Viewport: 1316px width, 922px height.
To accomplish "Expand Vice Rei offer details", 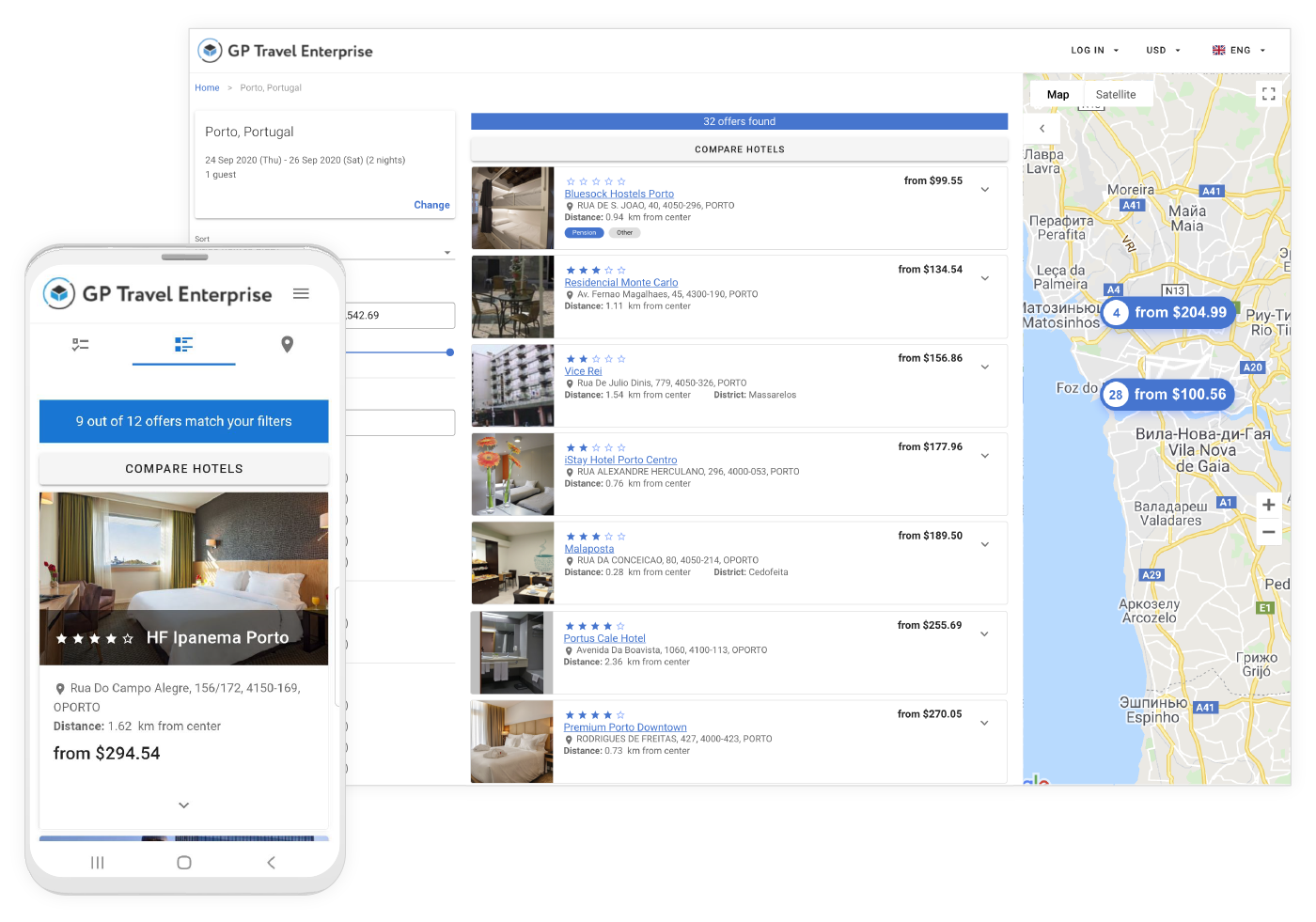I will 985,367.
